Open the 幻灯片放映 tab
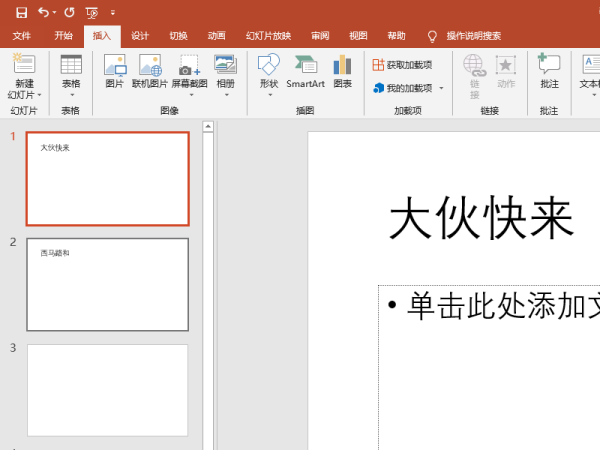Image resolution: width=600 pixels, height=450 pixels. (267, 36)
